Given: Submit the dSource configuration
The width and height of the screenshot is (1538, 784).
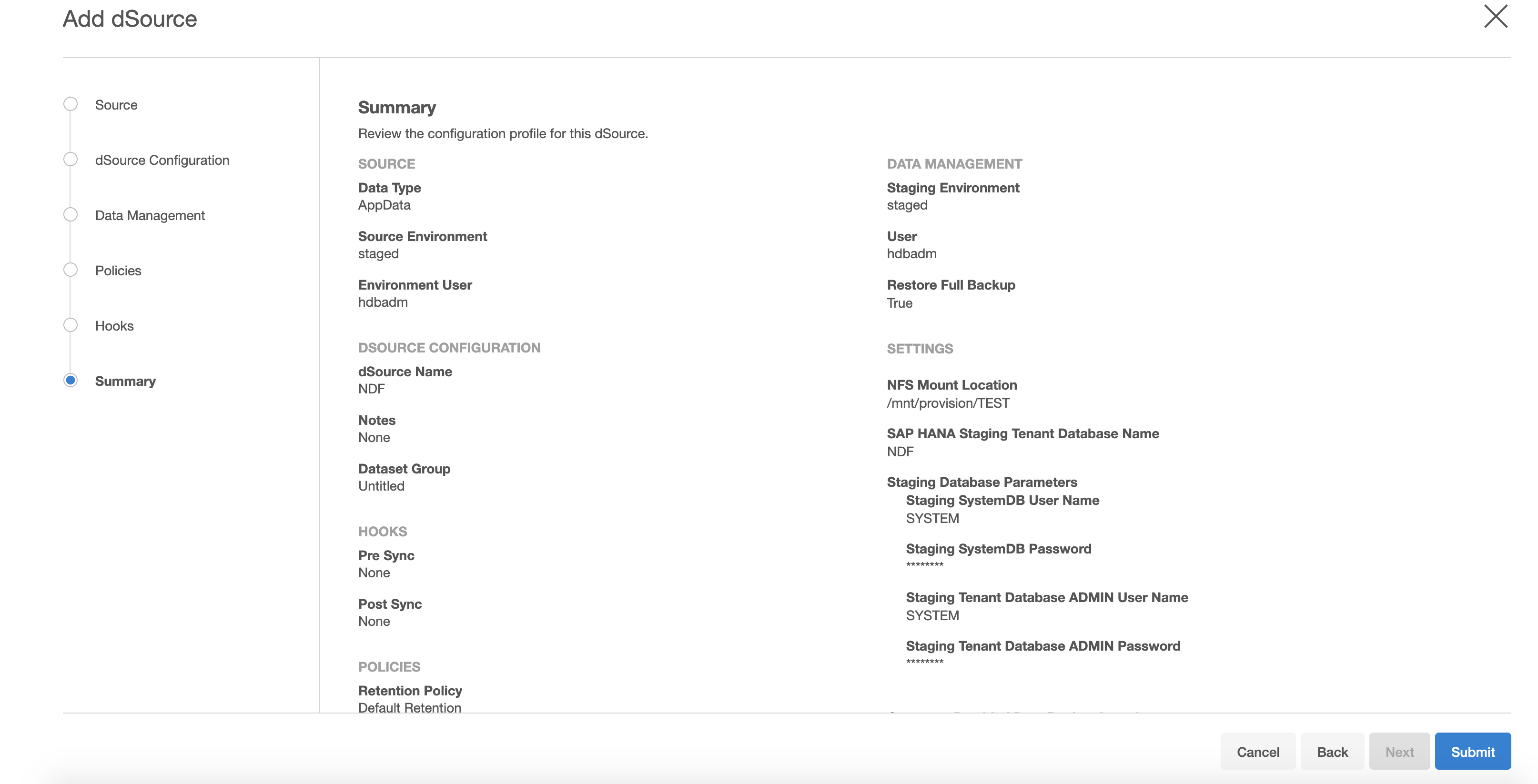Looking at the screenshot, I should pyautogui.click(x=1472, y=752).
